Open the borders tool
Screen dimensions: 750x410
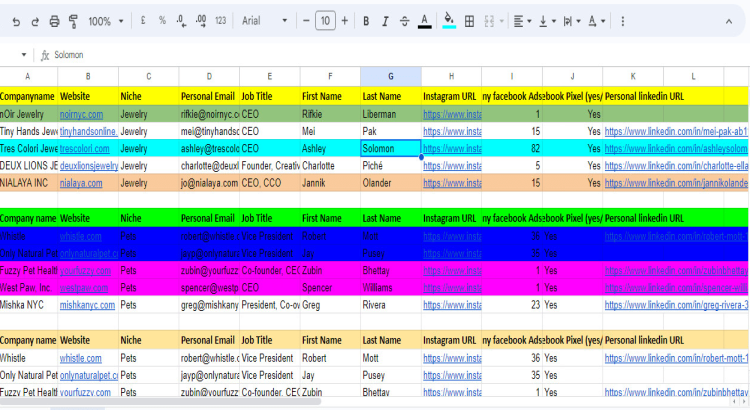(470, 21)
